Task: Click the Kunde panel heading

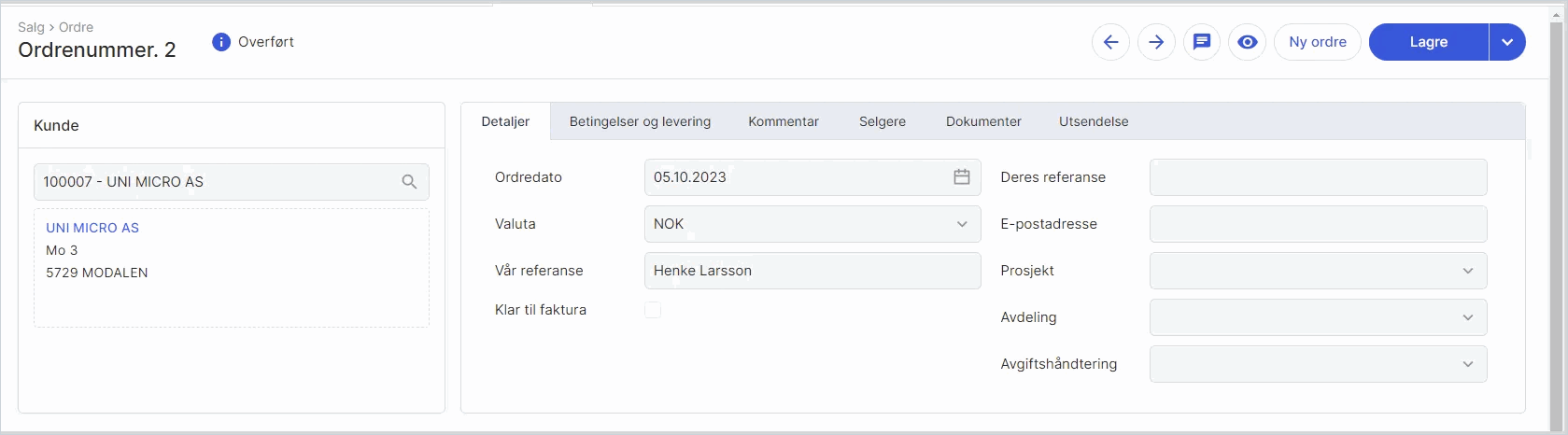Action: (x=56, y=125)
